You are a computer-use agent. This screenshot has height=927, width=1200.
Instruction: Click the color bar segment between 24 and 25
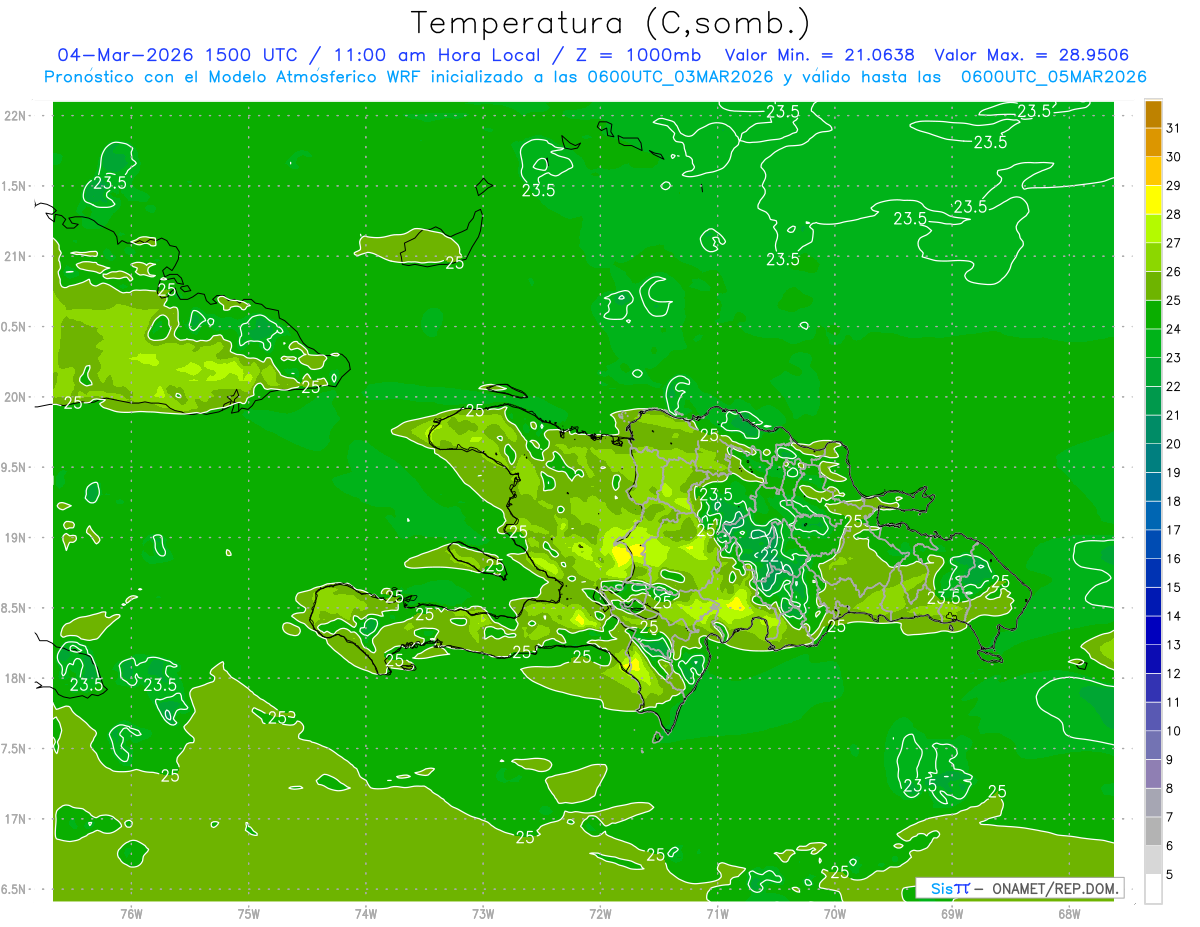click(x=1153, y=315)
